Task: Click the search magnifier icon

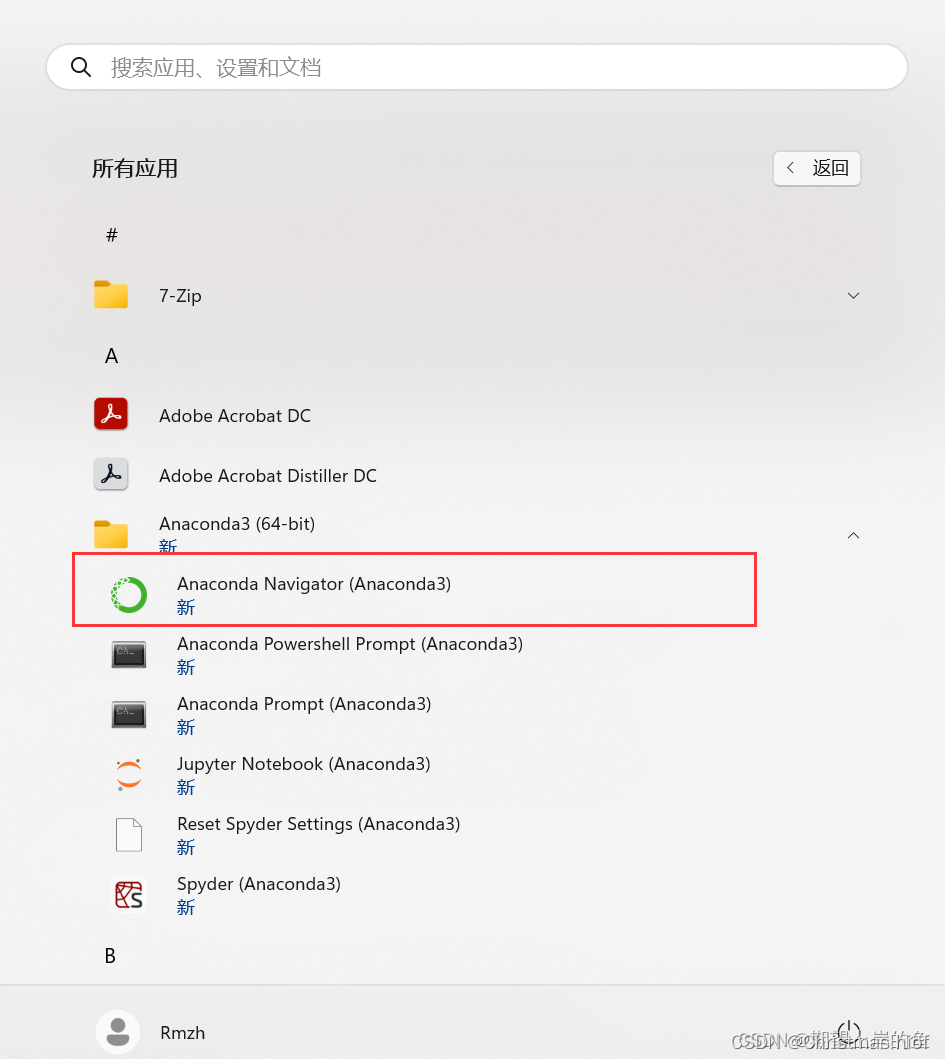Action: pos(81,67)
